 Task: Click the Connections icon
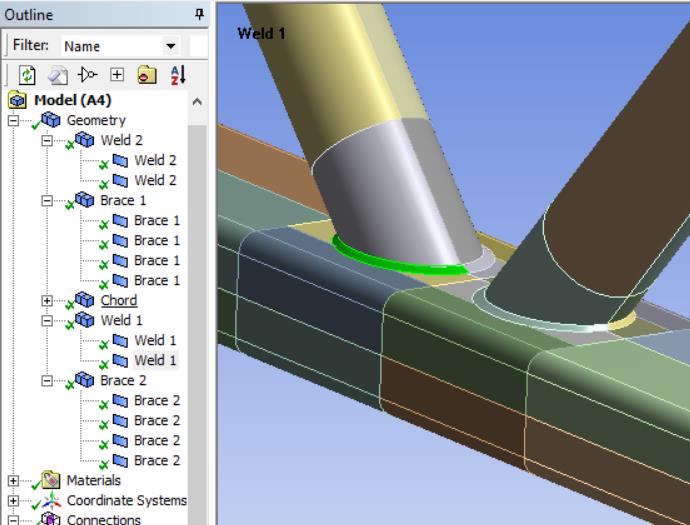point(50,519)
